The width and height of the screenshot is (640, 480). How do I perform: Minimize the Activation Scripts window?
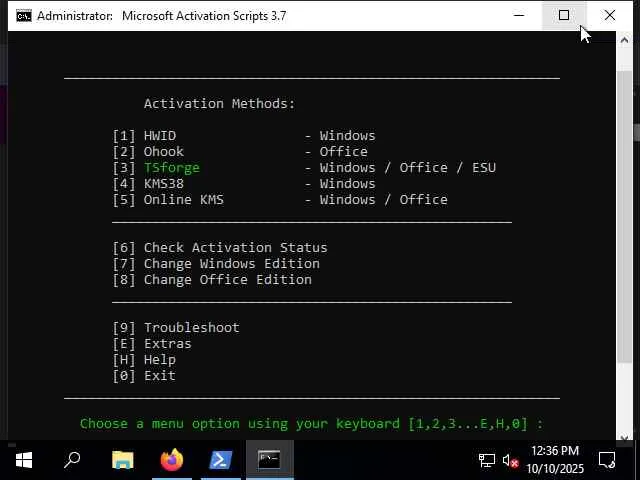tap(519, 16)
